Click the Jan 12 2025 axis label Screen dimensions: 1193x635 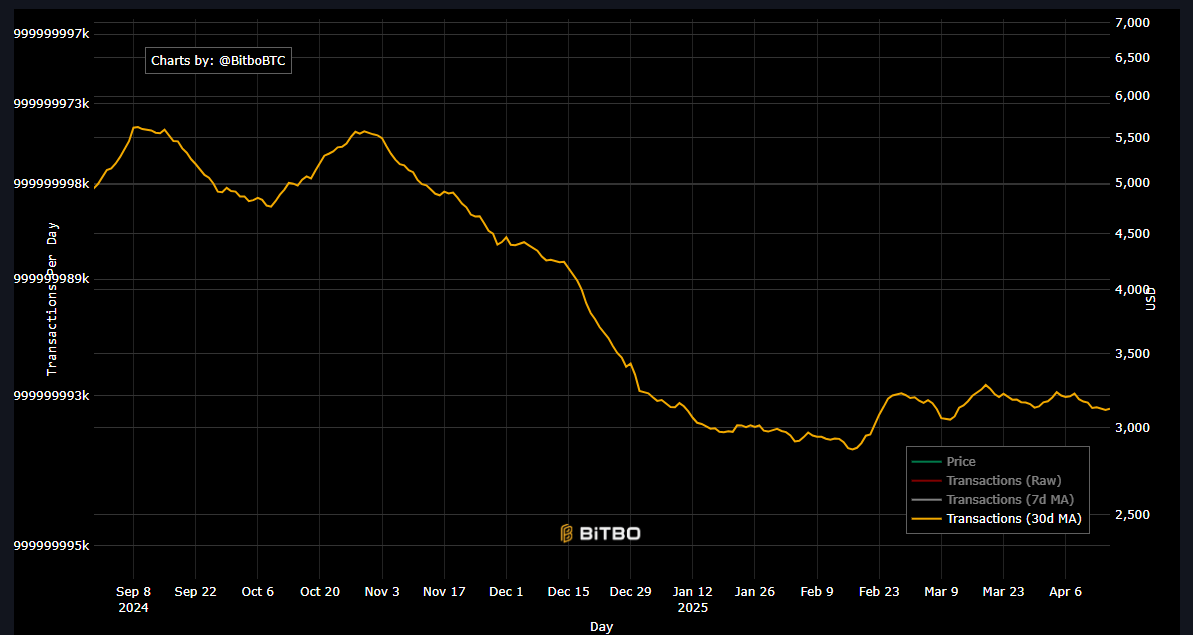(x=692, y=599)
